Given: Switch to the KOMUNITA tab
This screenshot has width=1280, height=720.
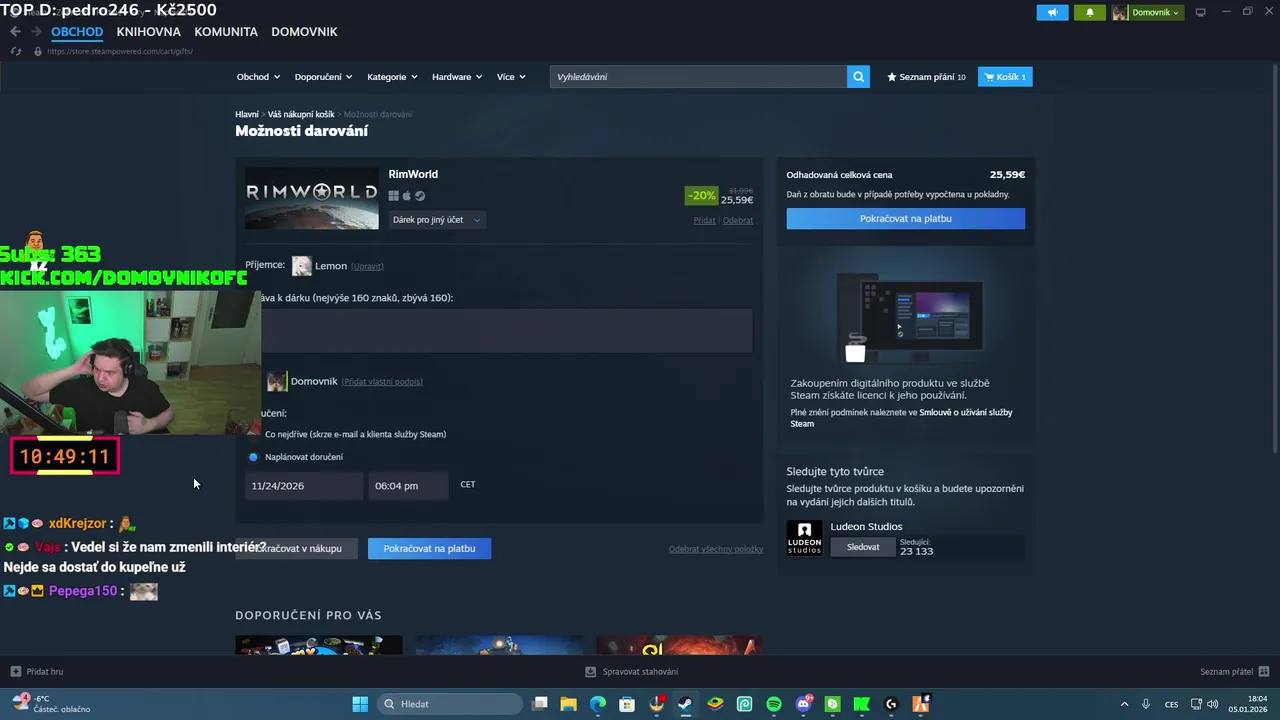Looking at the screenshot, I should pyautogui.click(x=226, y=32).
